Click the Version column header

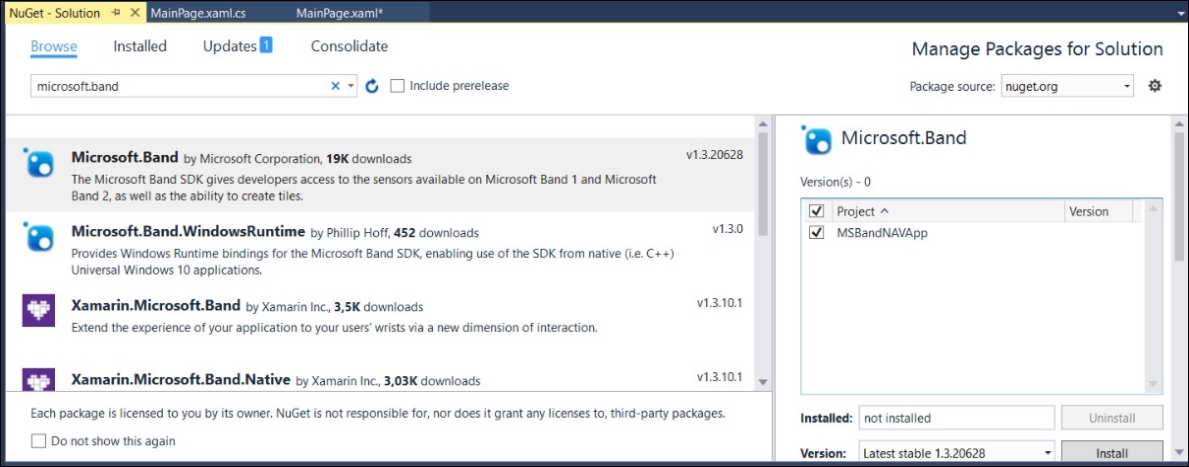[1098, 212]
